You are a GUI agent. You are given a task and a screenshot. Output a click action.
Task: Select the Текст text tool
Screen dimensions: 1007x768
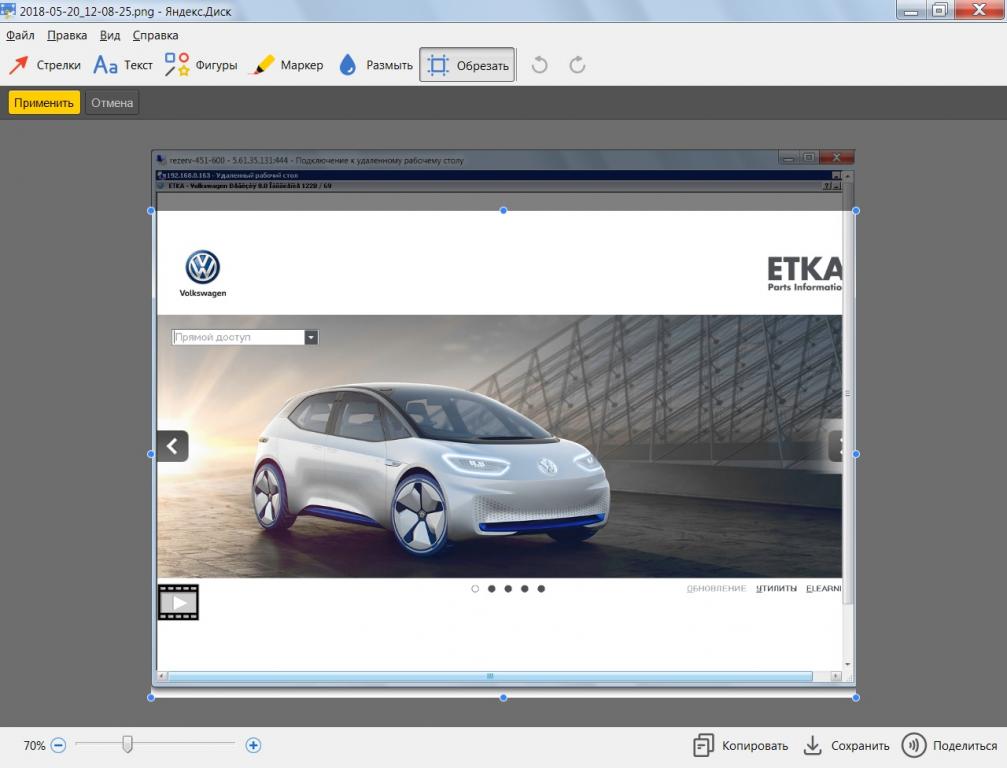click(123, 65)
